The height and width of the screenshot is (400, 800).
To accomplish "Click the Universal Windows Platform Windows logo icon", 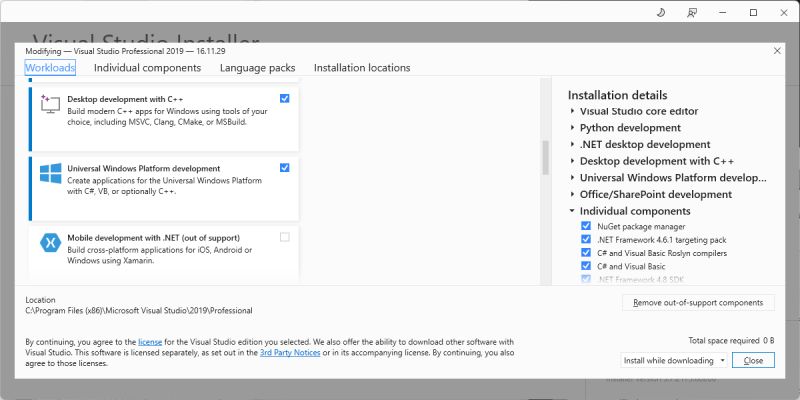I will point(51,173).
